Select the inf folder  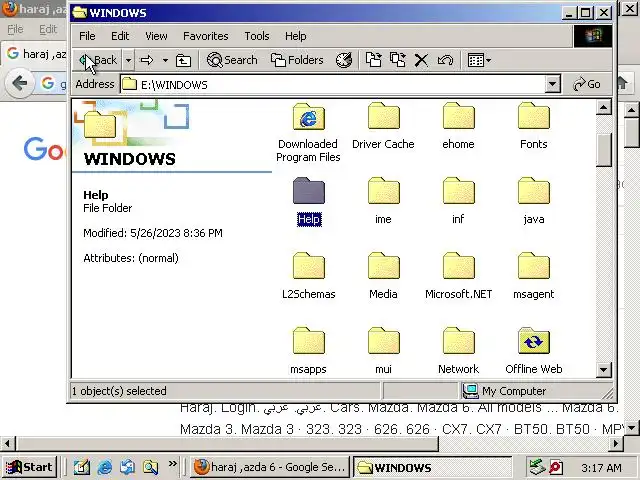pyautogui.click(x=458, y=201)
